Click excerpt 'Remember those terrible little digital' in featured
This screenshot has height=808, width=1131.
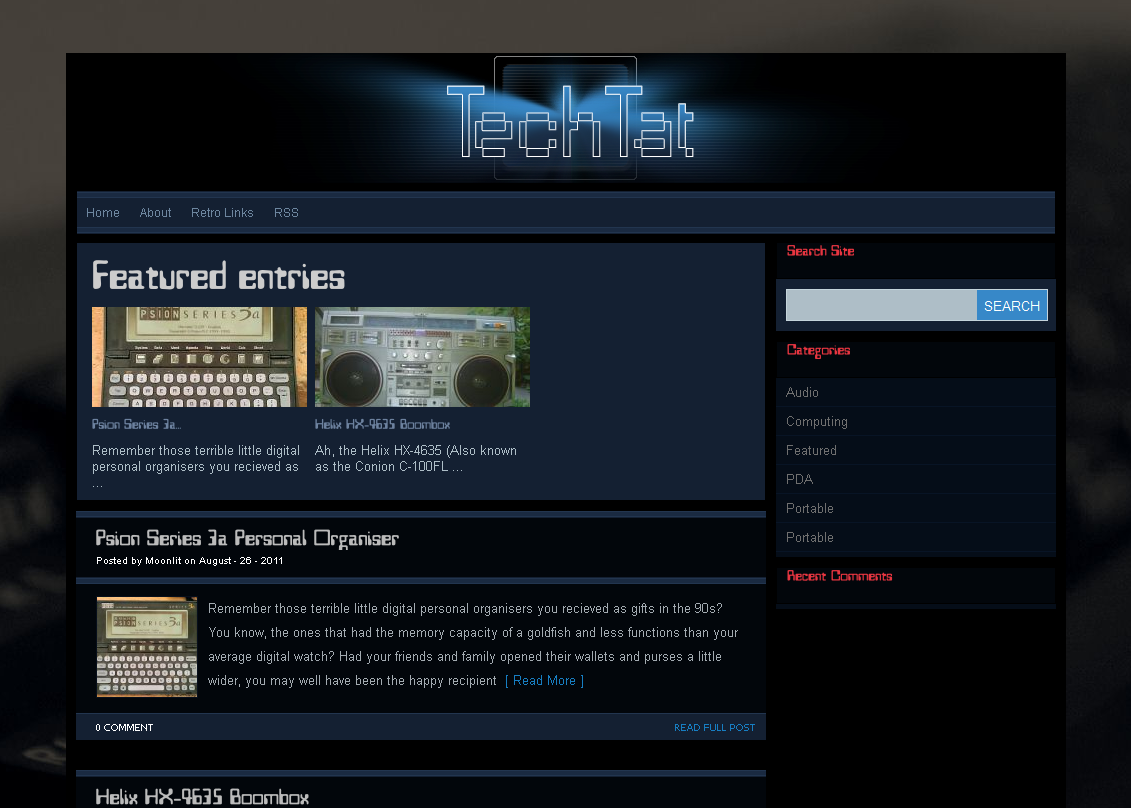click(x=195, y=450)
